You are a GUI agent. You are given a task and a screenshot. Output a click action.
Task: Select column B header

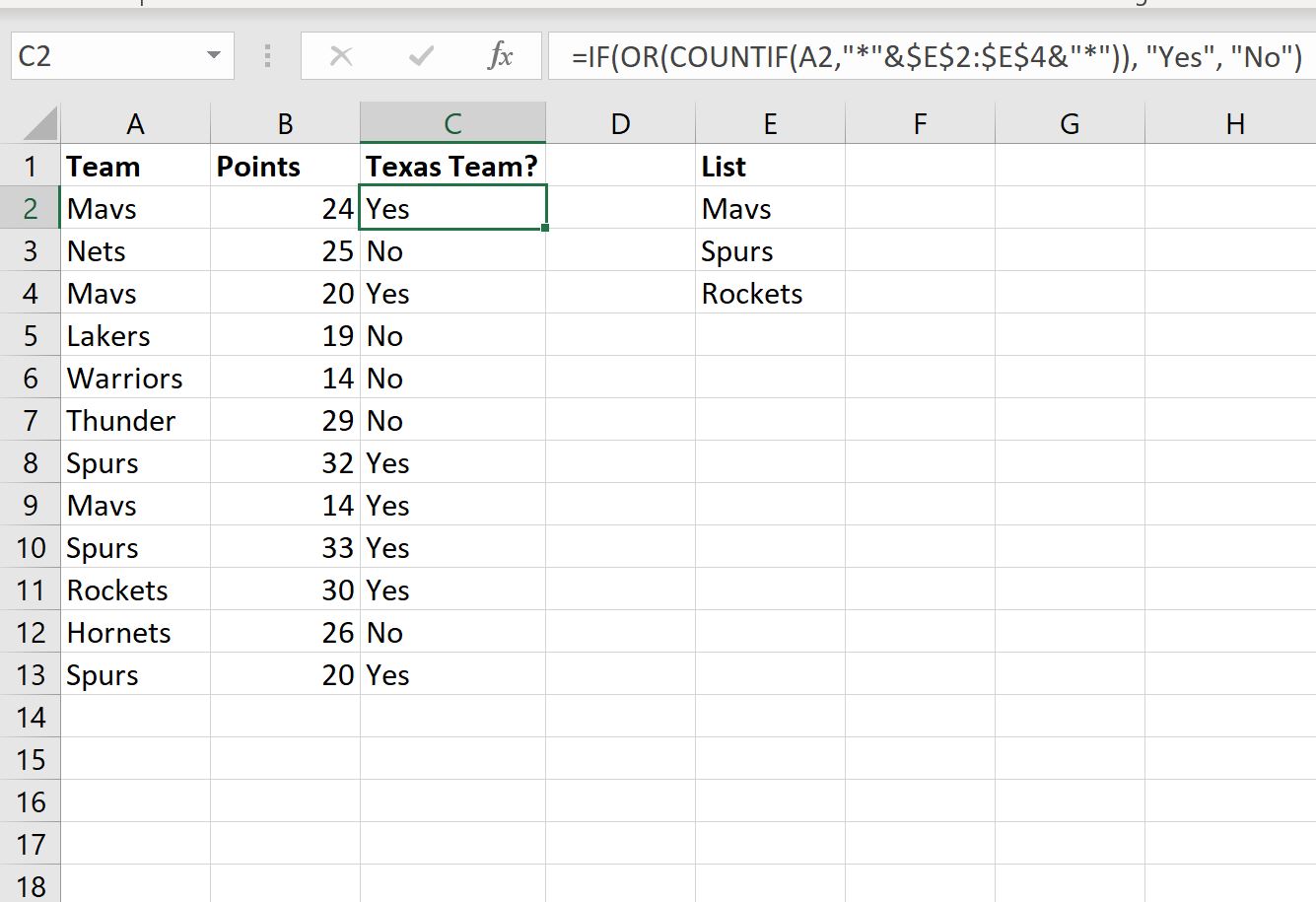pyautogui.click(x=285, y=123)
